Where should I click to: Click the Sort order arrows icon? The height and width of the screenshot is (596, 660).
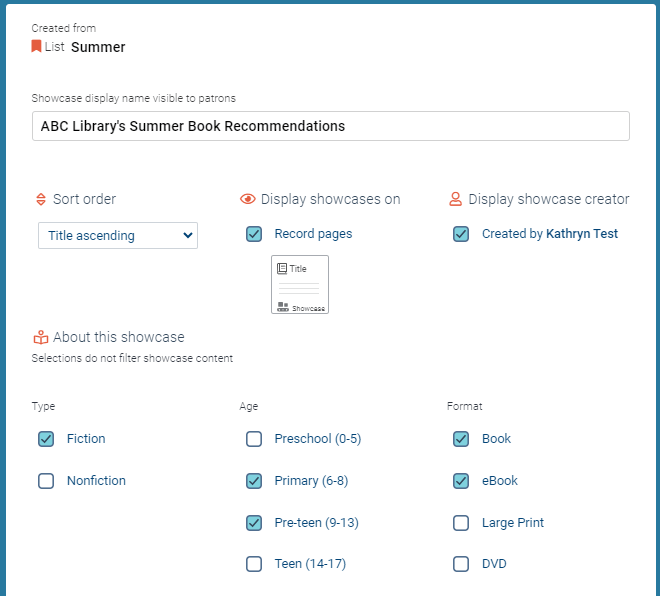(x=41, y=199)
